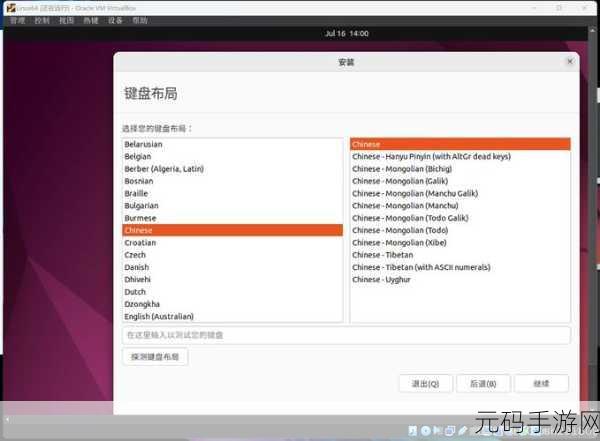Select Chinese - Tibetan variant
This screenshot has width=600, height=441.
coord(460,255)
